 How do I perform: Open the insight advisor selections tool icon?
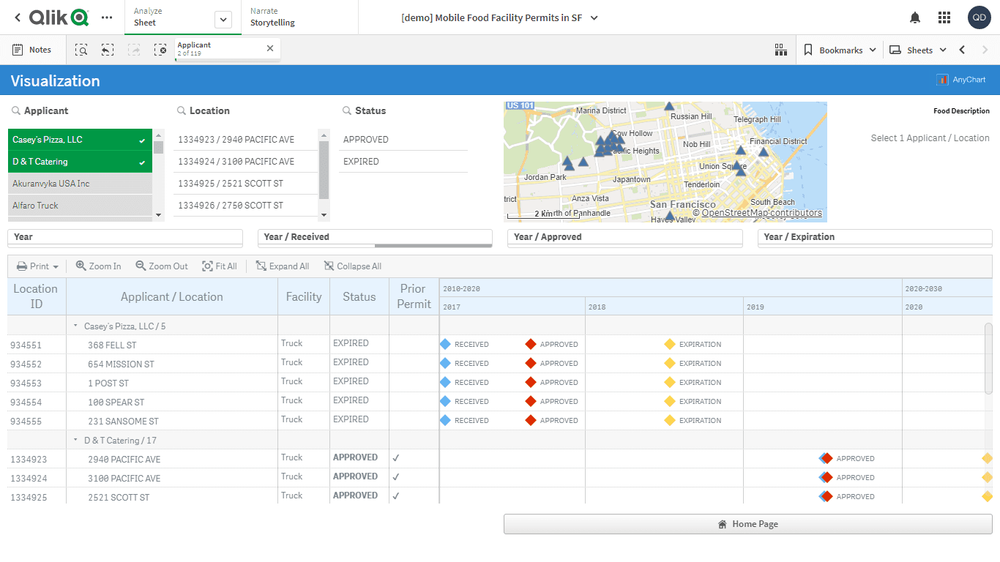pos(781,50)
